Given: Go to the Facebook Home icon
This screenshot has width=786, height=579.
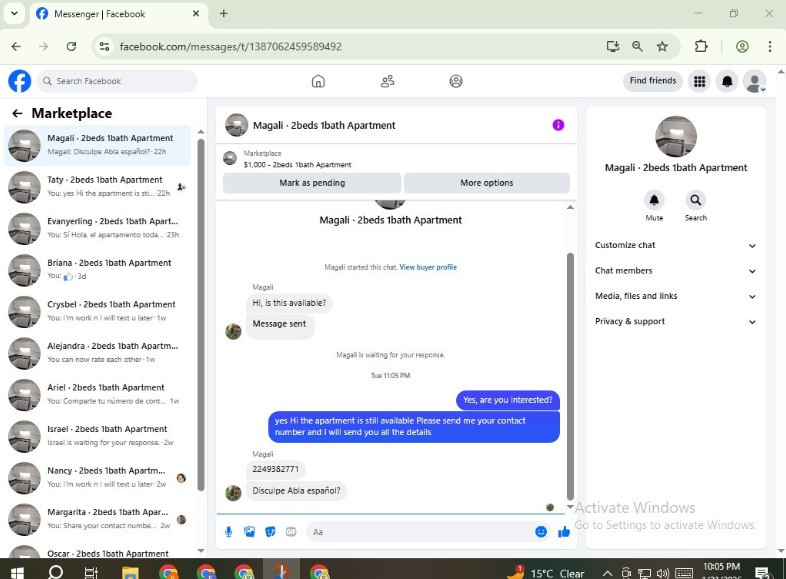Looking at the screenshot, I should point(318,81).
